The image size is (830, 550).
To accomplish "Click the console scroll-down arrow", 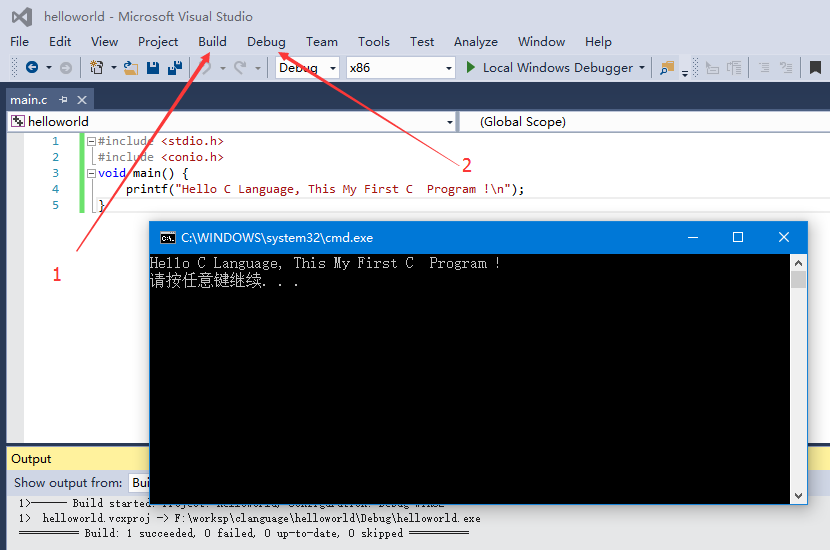I will tap(798, 496).
